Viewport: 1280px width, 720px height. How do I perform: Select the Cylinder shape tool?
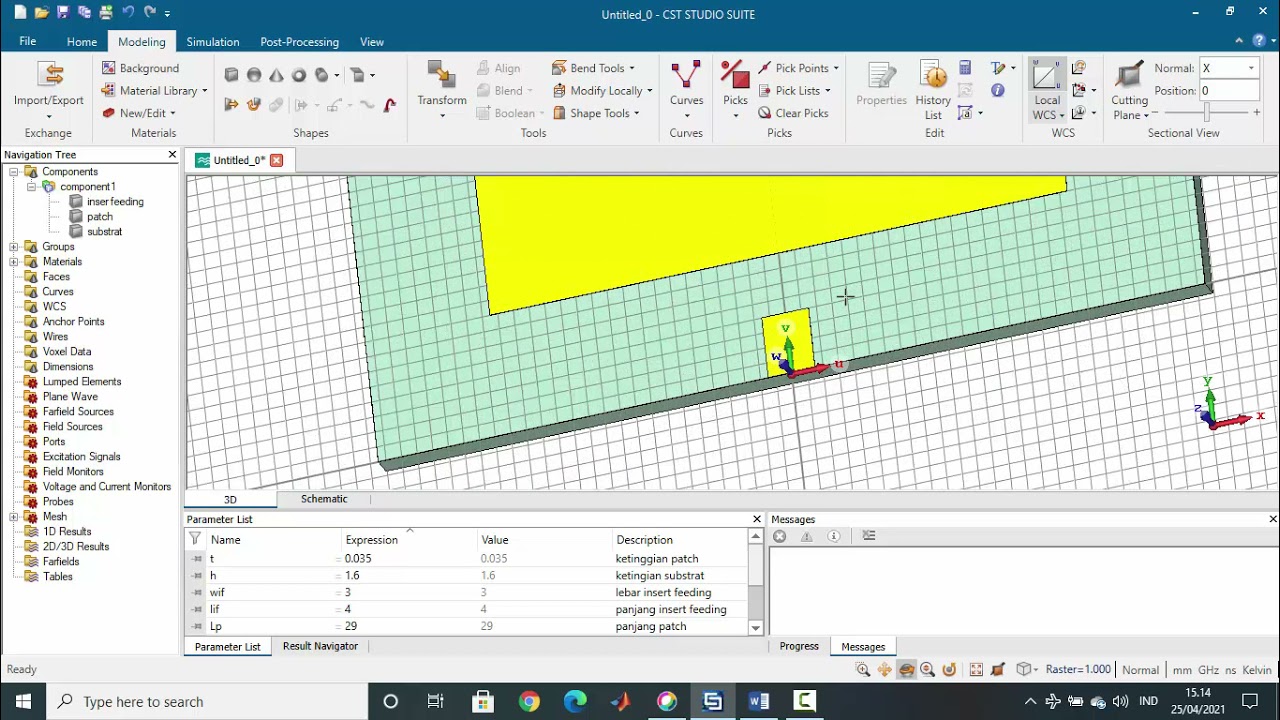click(321, 75)
